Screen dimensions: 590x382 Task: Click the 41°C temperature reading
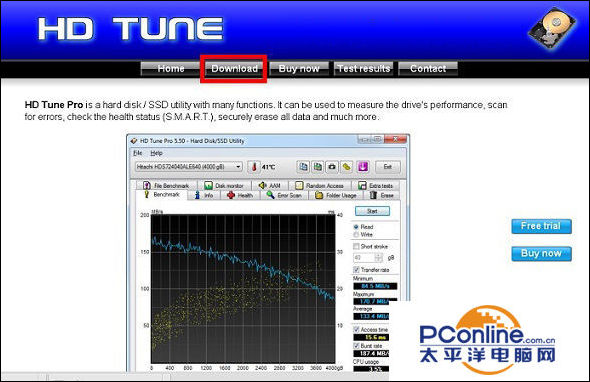[268, 167]
